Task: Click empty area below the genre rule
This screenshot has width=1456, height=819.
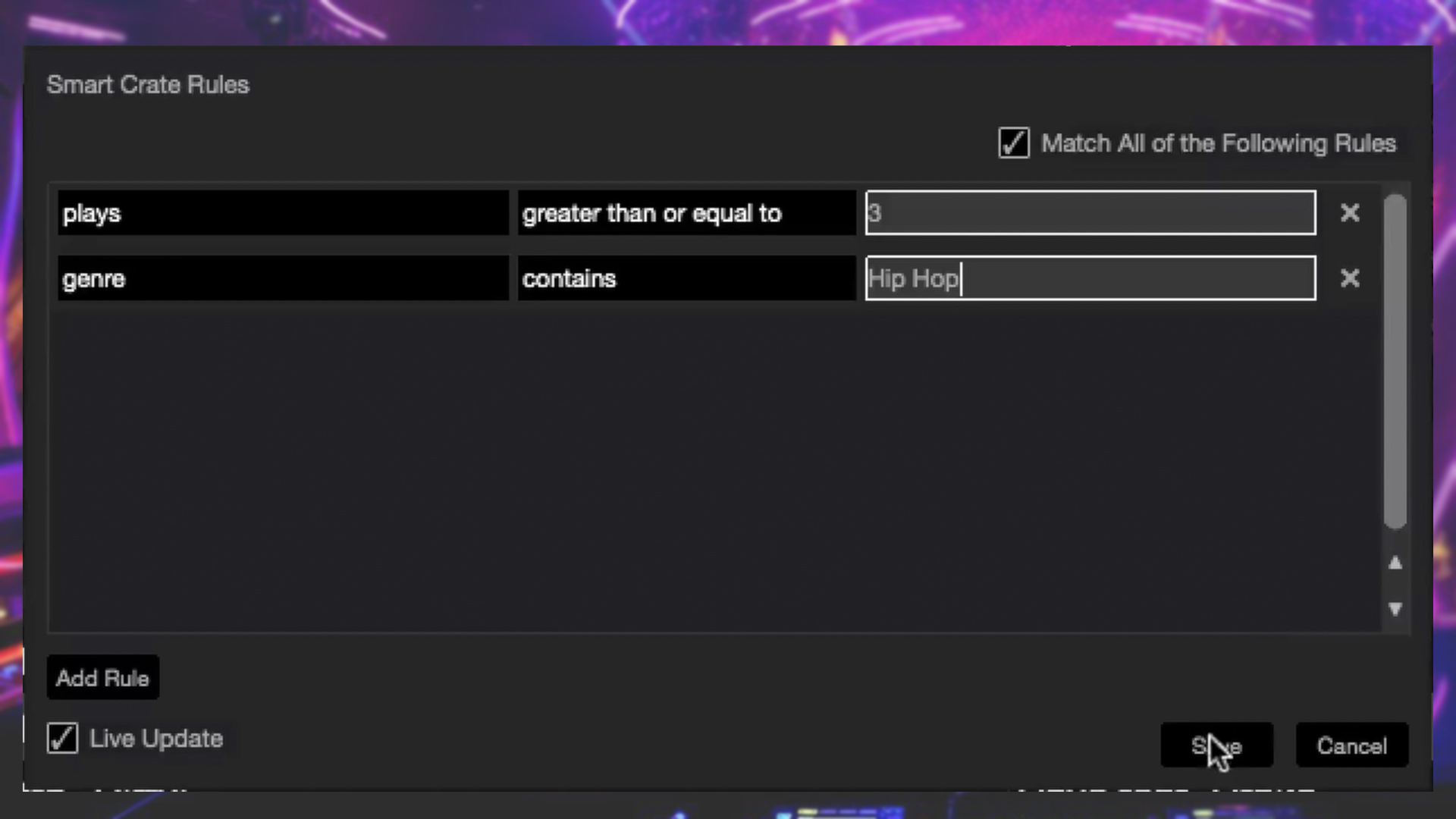Action: pos(713,463)
